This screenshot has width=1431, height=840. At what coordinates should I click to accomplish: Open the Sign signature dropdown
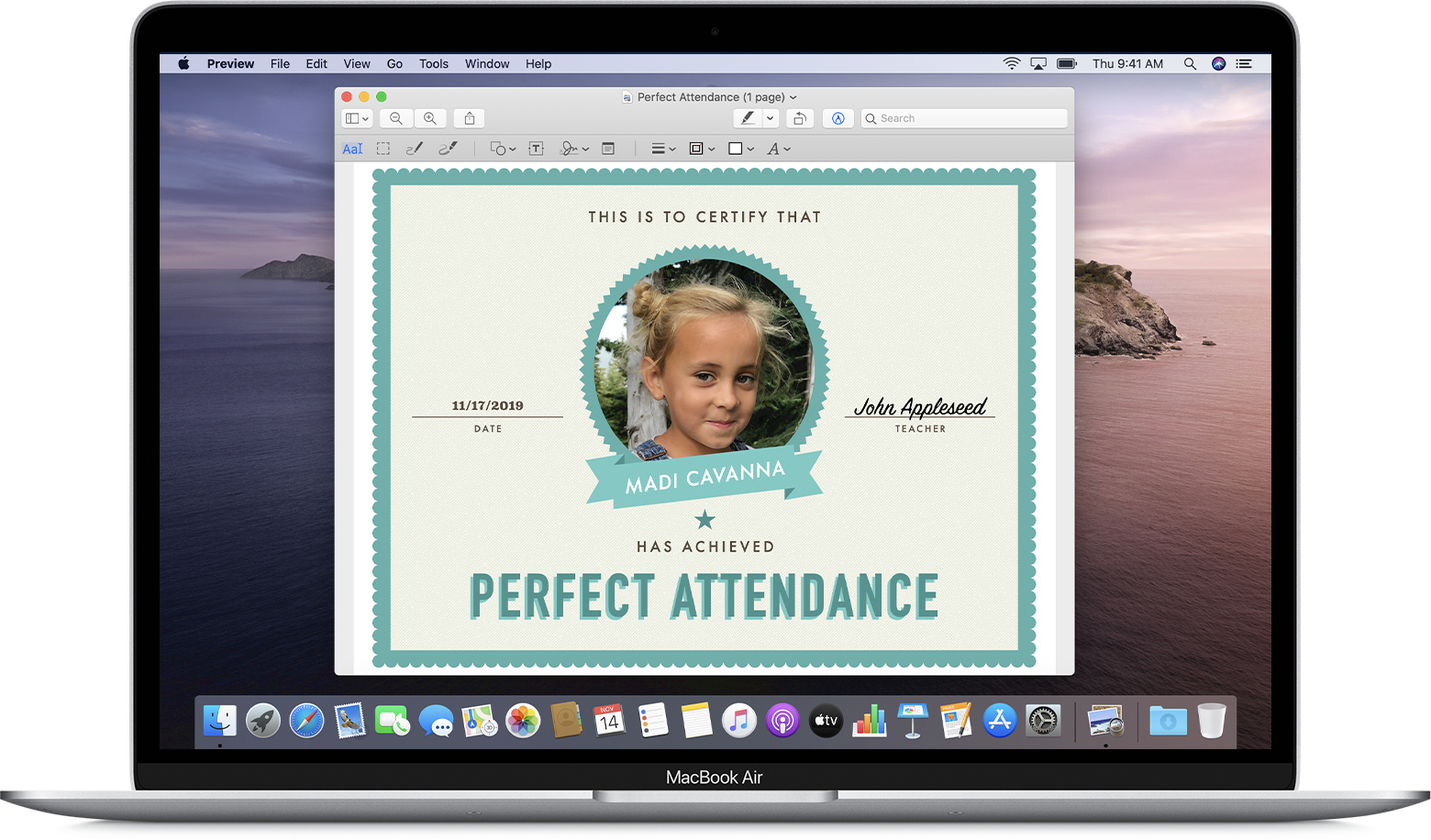[574, 149]
